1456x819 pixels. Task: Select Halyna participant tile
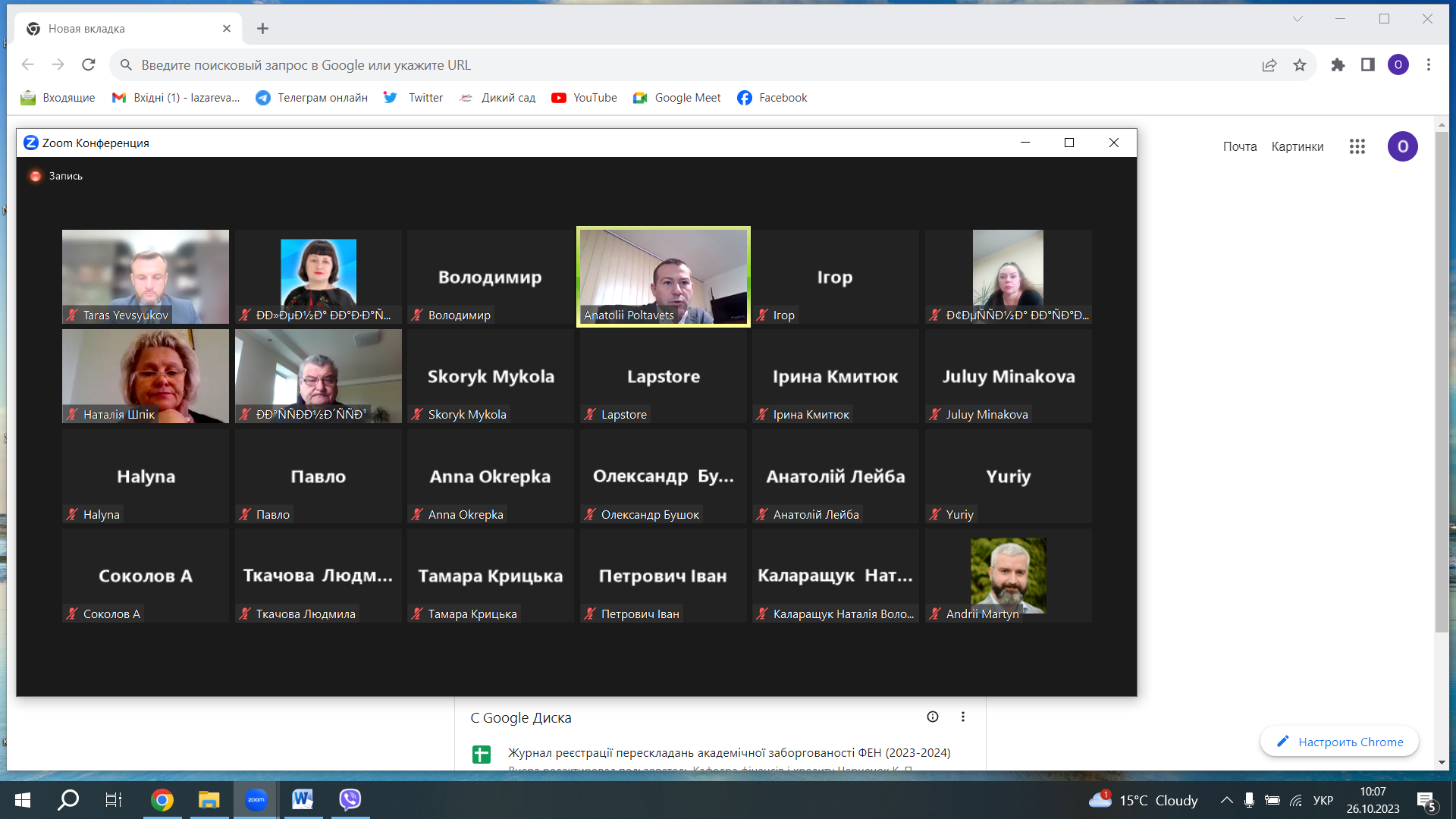pos(146,476)
